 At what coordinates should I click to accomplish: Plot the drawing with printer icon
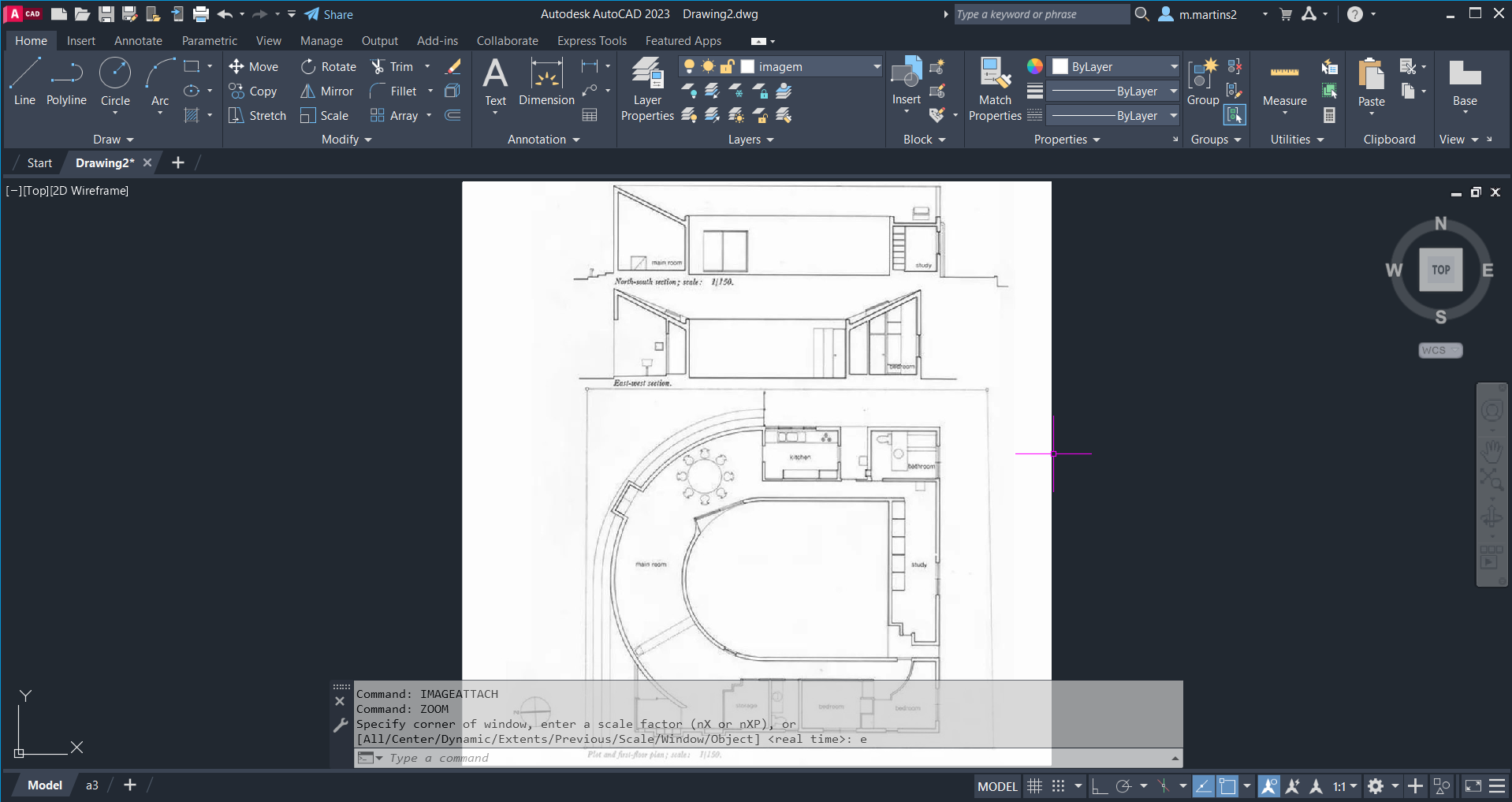pyautogui.click(x=201, y=14)
